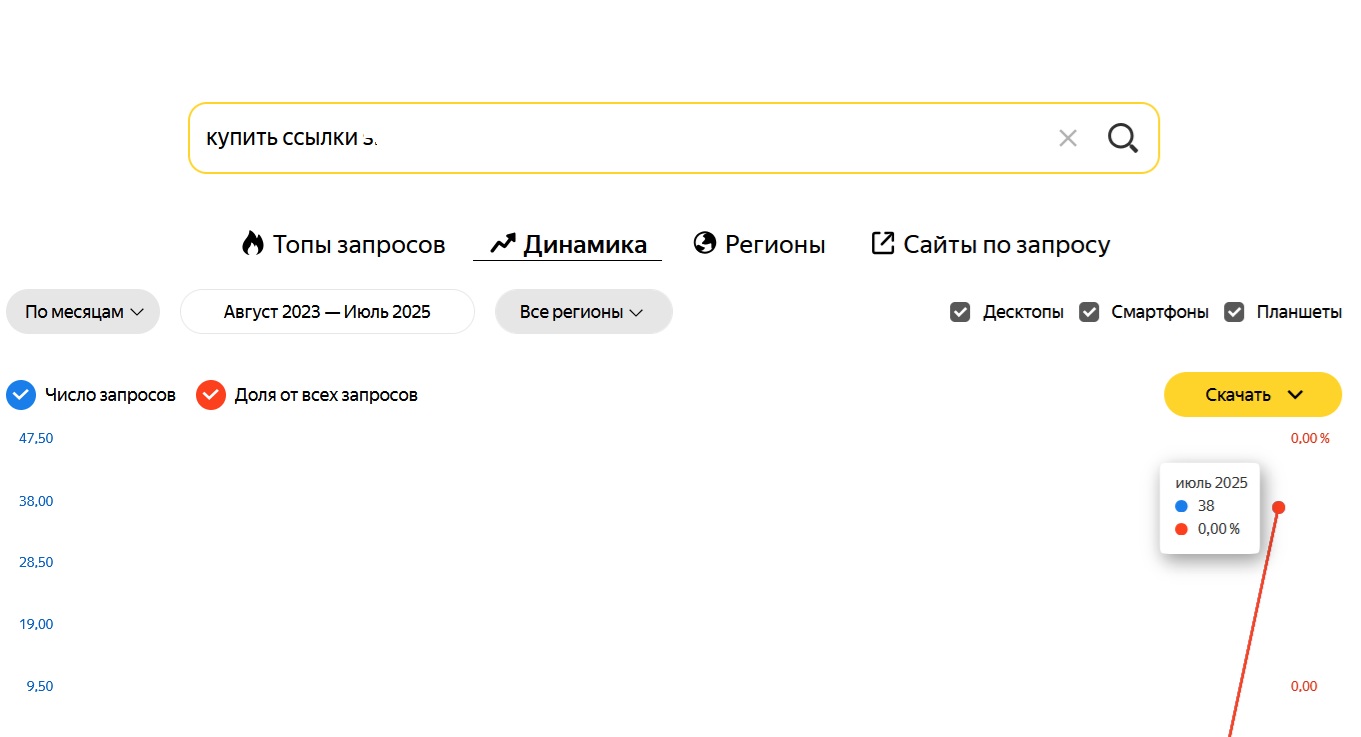The image size is (1361, 737).
Task: Expand the Все регионы dropdown
Action: 583,312
